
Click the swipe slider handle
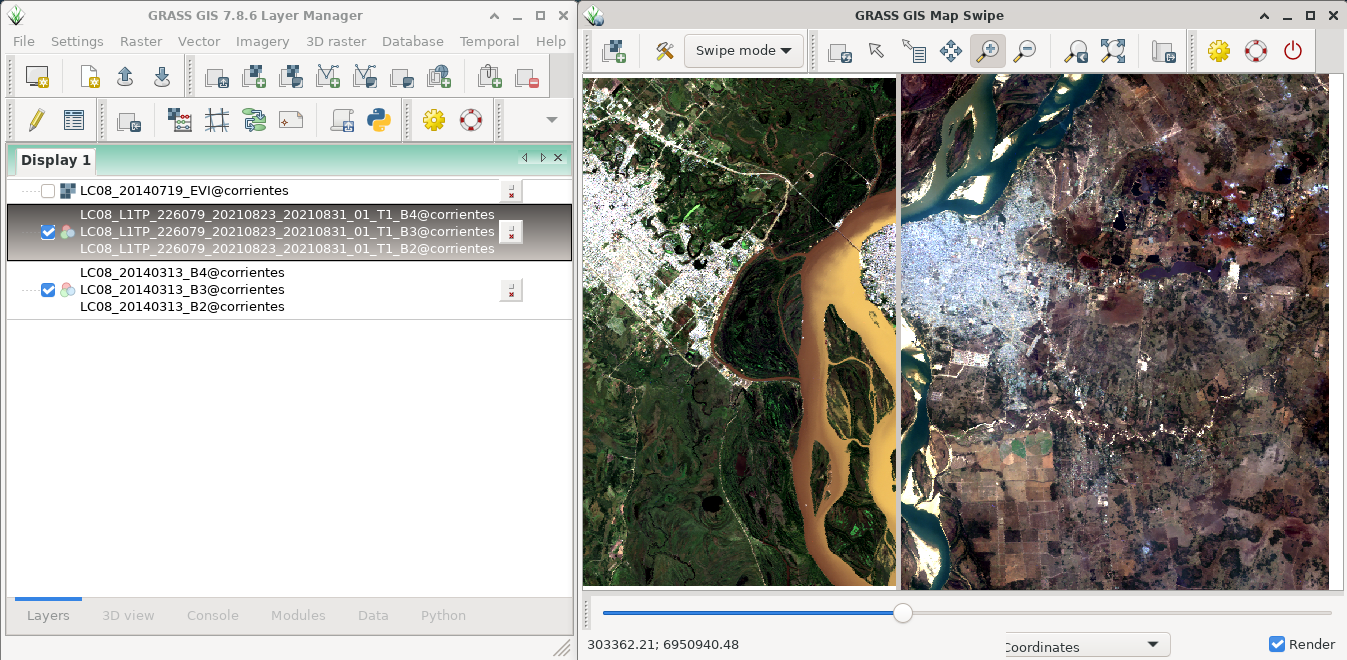pos(902,613)
